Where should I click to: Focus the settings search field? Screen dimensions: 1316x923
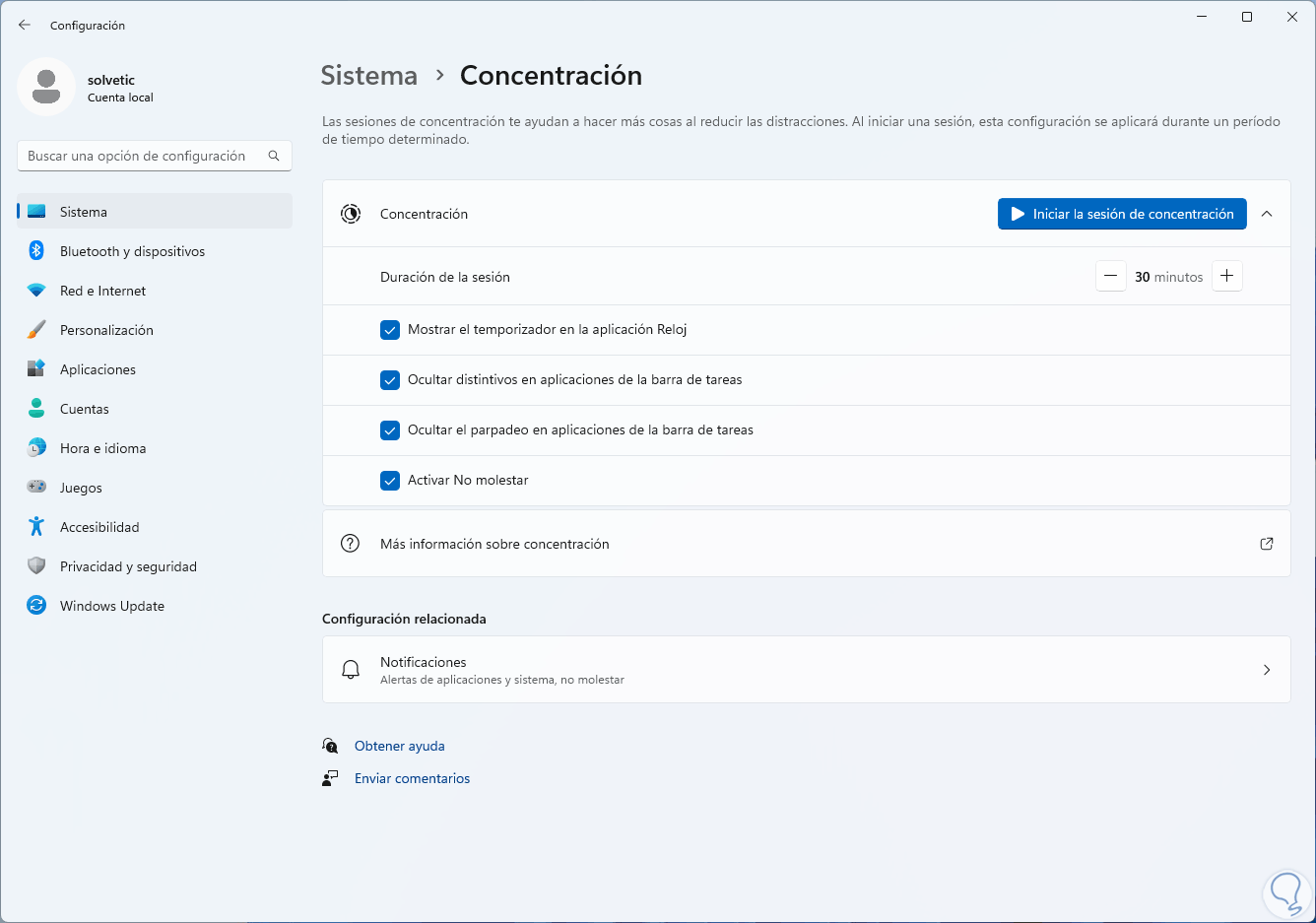[x=143, y=156]
